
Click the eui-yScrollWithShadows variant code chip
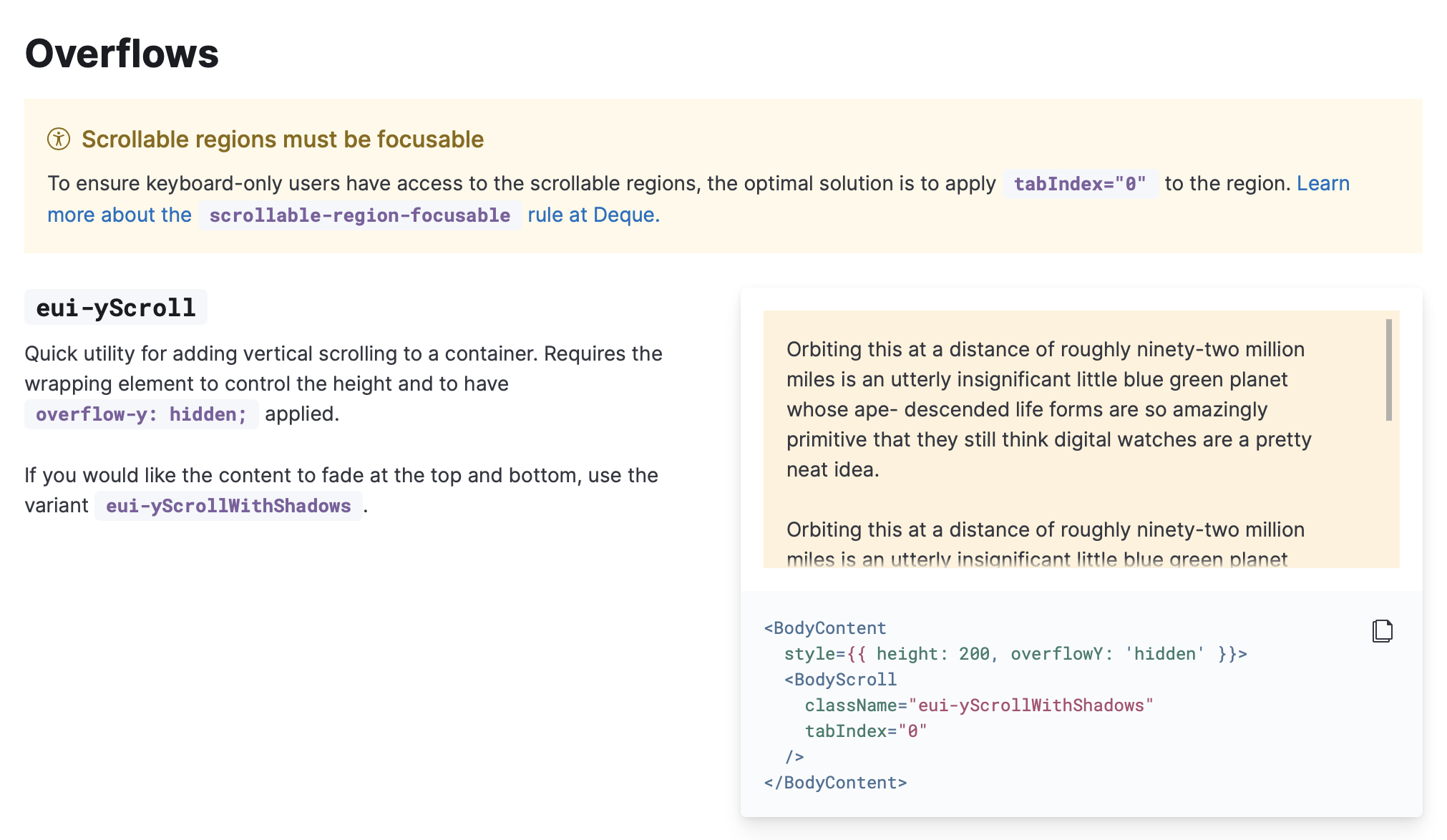(228, 506)
